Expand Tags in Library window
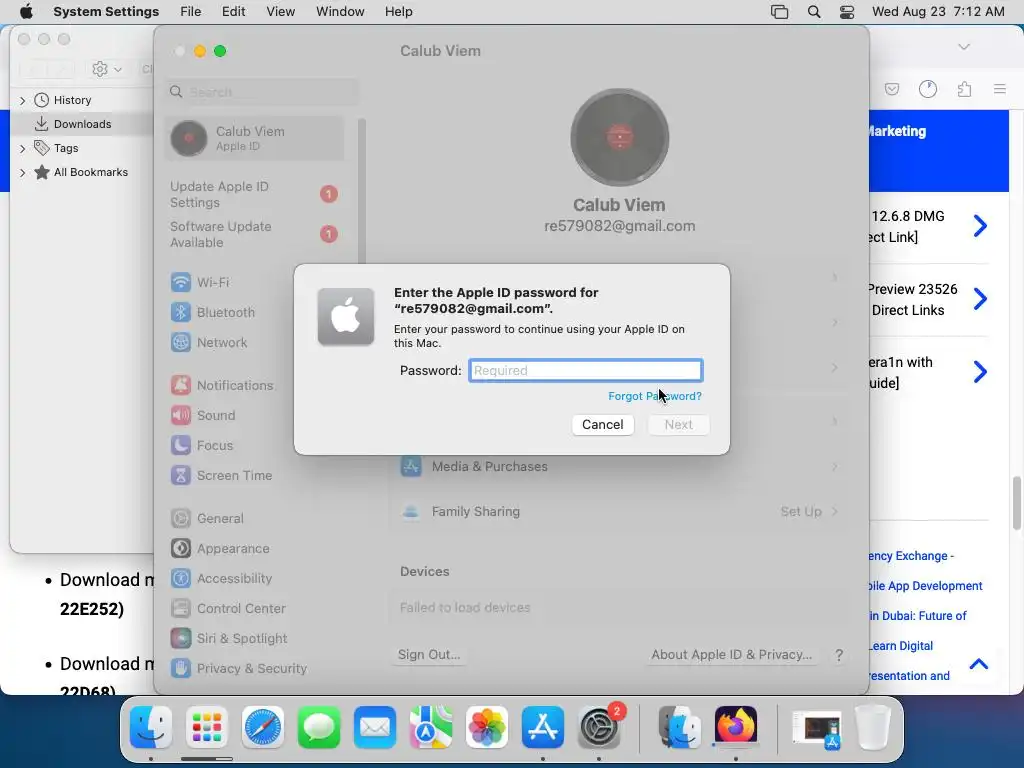 23,148
